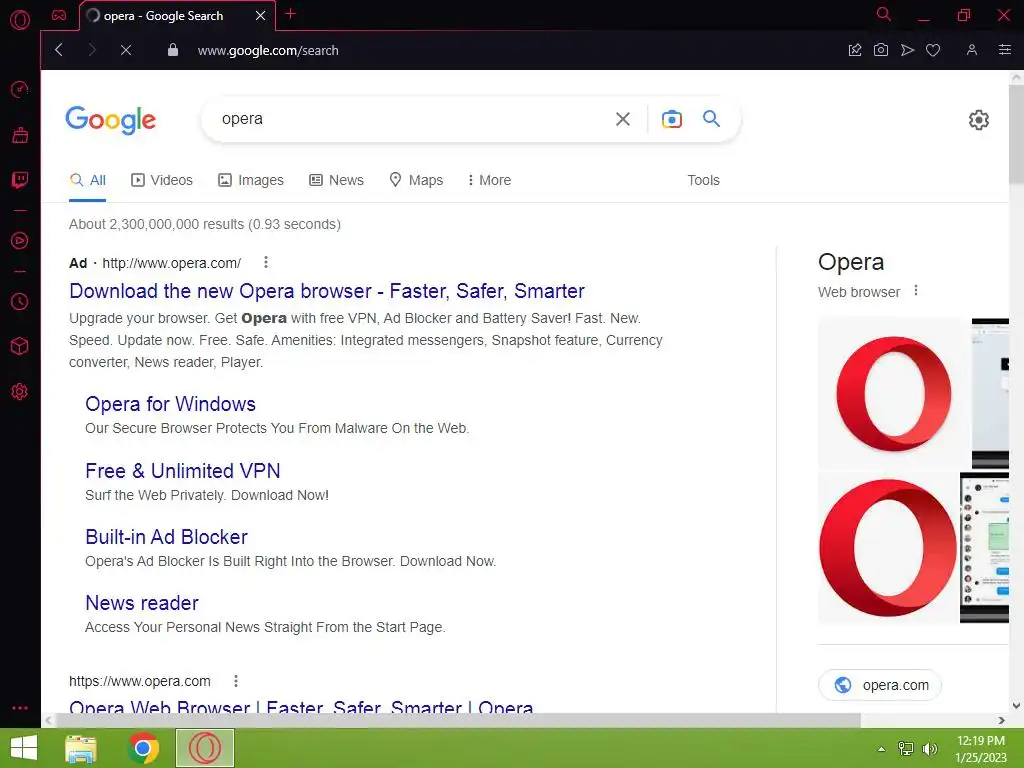Open options dots beside https://www.opera.com result
Screen dimensions: 1024x768
coord(236,681)
